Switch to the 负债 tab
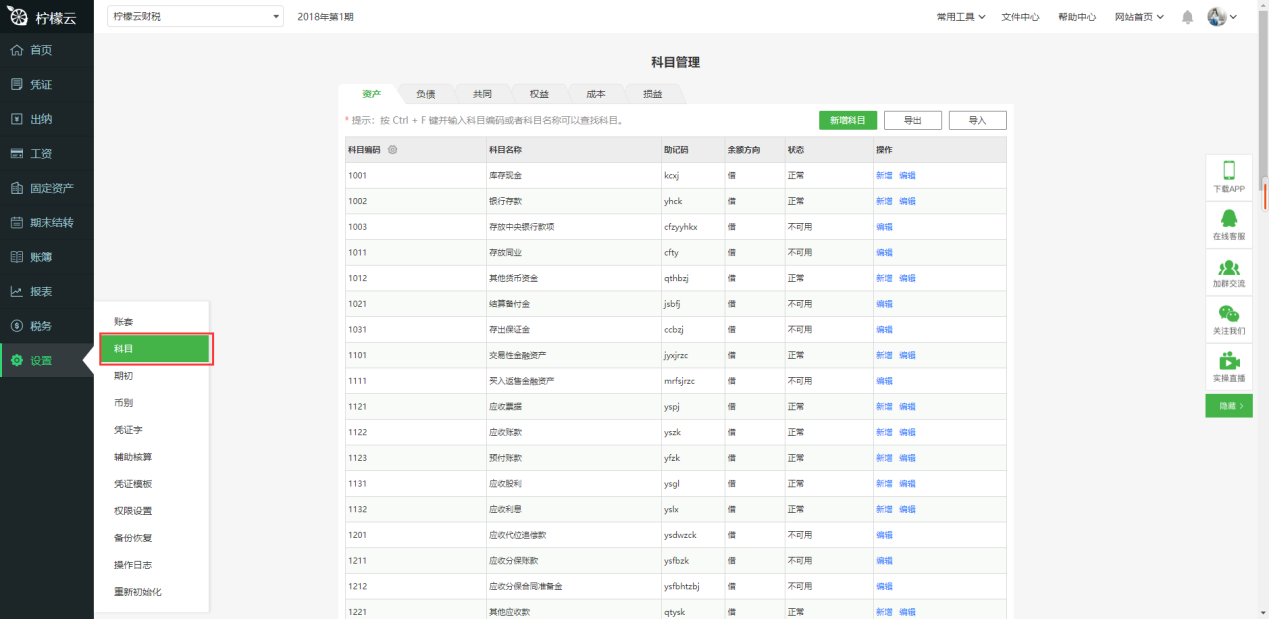Viewport: 1269px width, 619px height. (426, 94)
